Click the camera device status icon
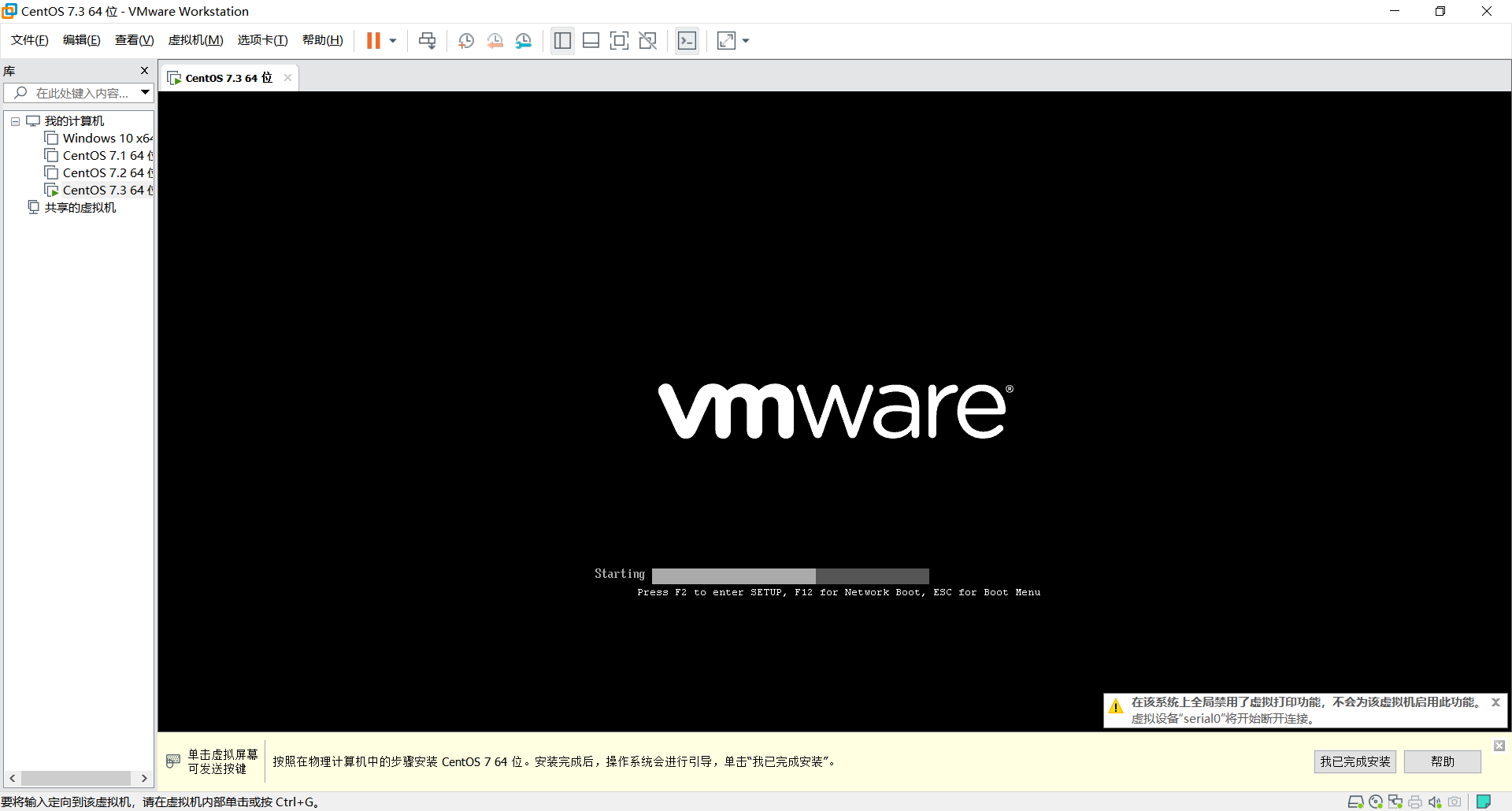 coord(1455,802)
